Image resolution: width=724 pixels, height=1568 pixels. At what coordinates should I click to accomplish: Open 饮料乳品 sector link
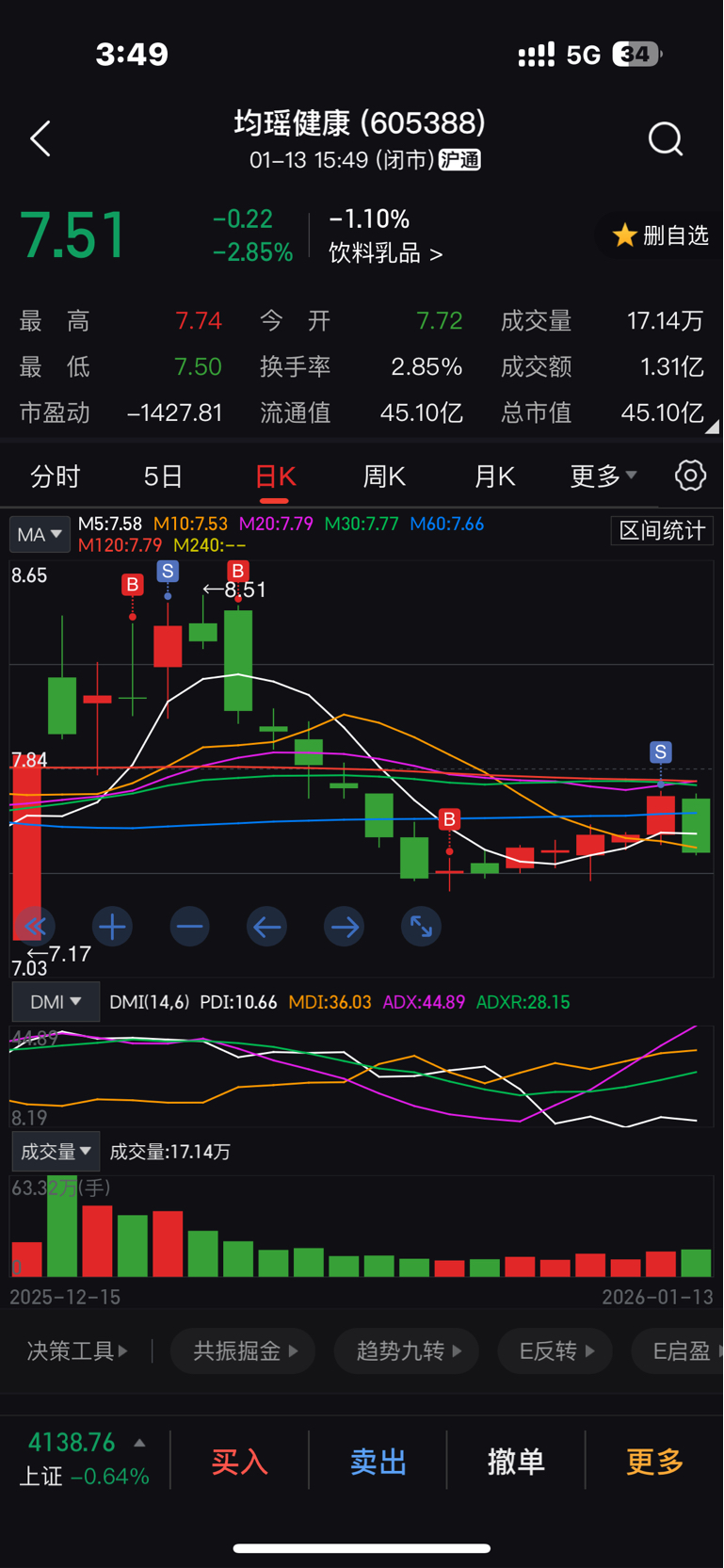385,253
